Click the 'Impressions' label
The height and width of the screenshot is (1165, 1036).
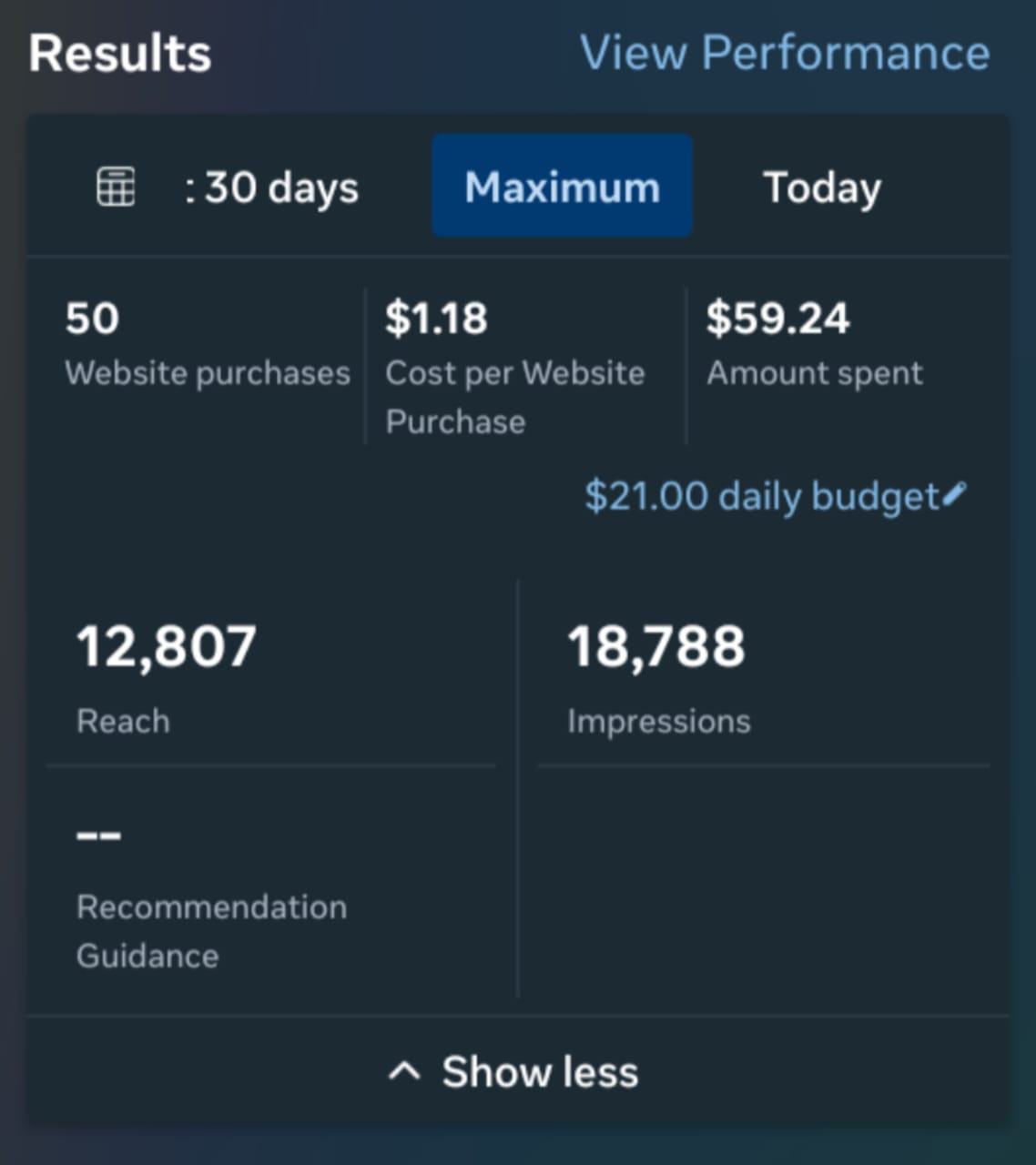(659, 722)
